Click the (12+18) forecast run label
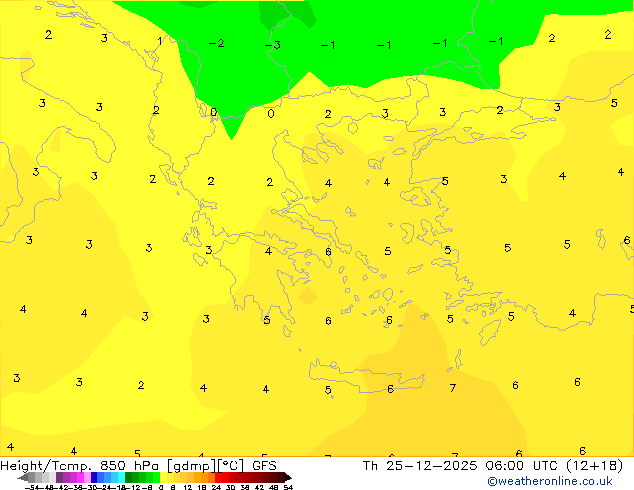 [594, 466]
